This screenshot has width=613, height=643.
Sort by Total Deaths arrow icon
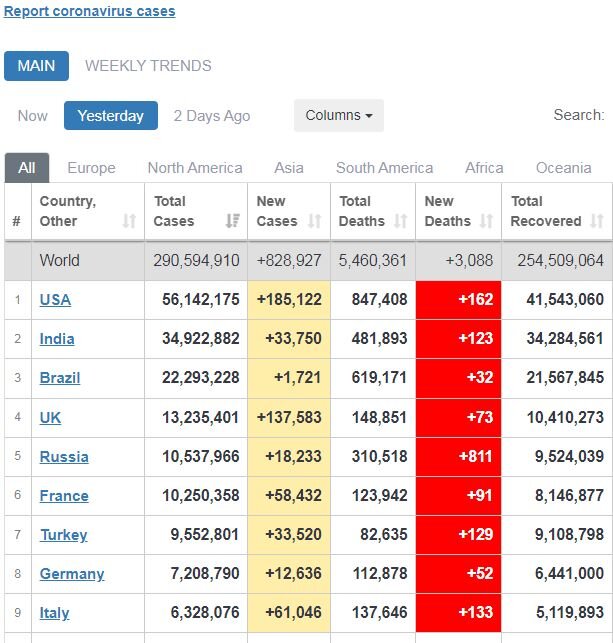(x=401, y=221)
